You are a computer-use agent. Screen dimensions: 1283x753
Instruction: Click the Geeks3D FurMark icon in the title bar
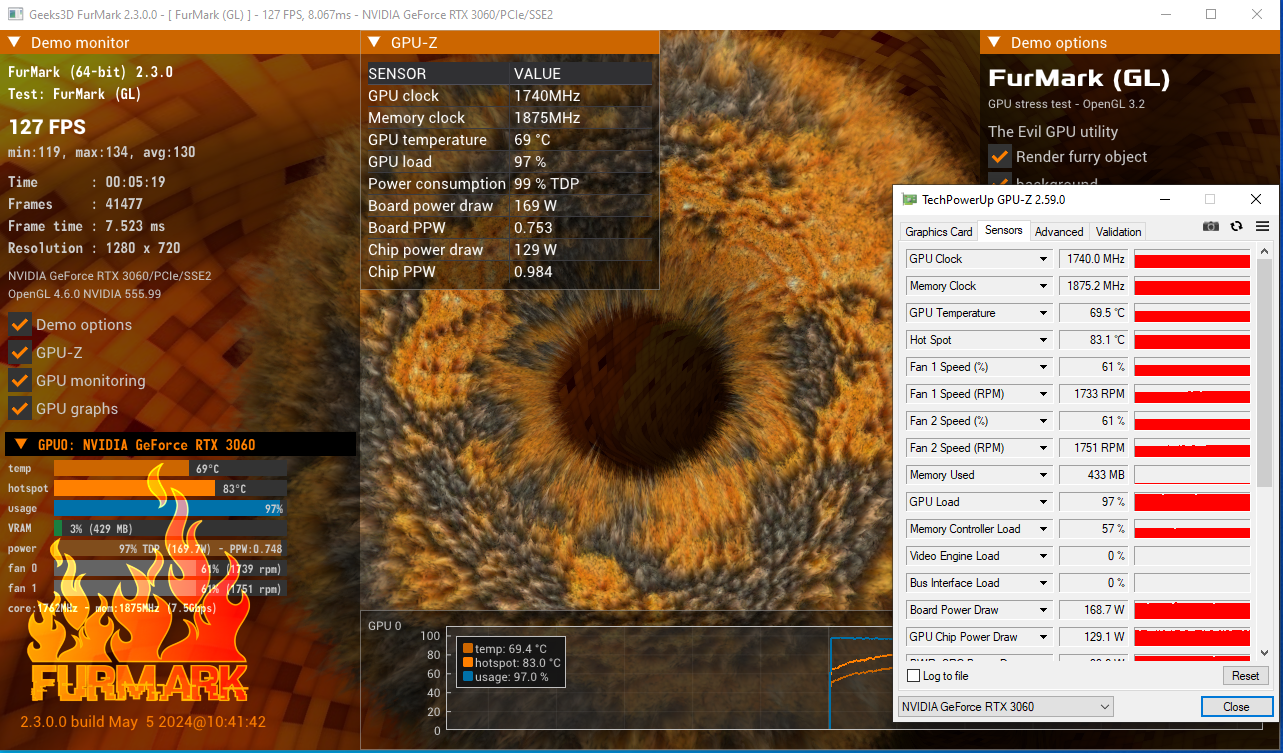pos(14,14)
